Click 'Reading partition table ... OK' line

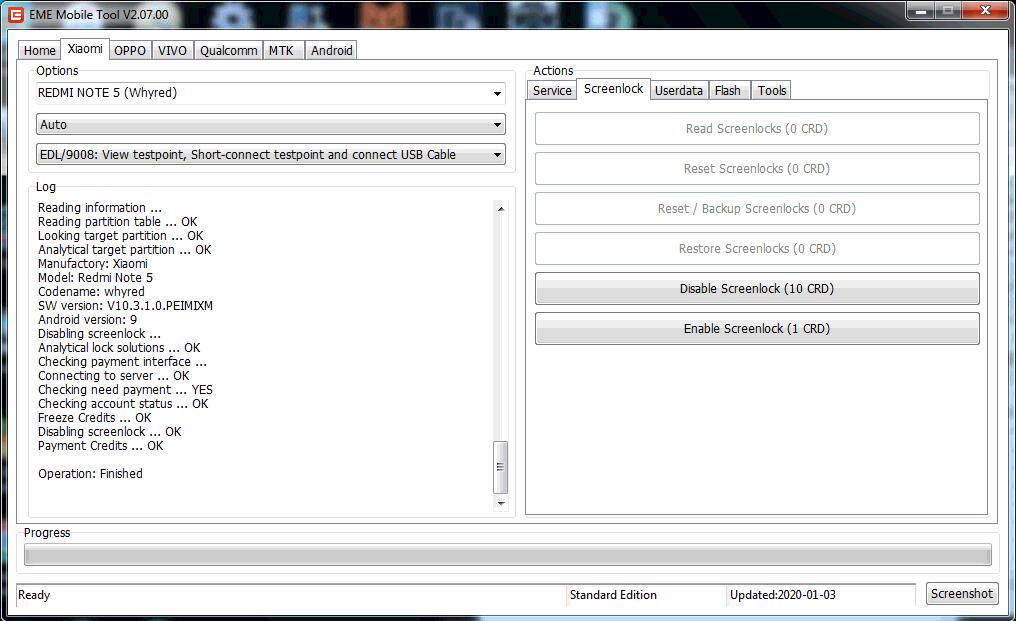[117, 222]
